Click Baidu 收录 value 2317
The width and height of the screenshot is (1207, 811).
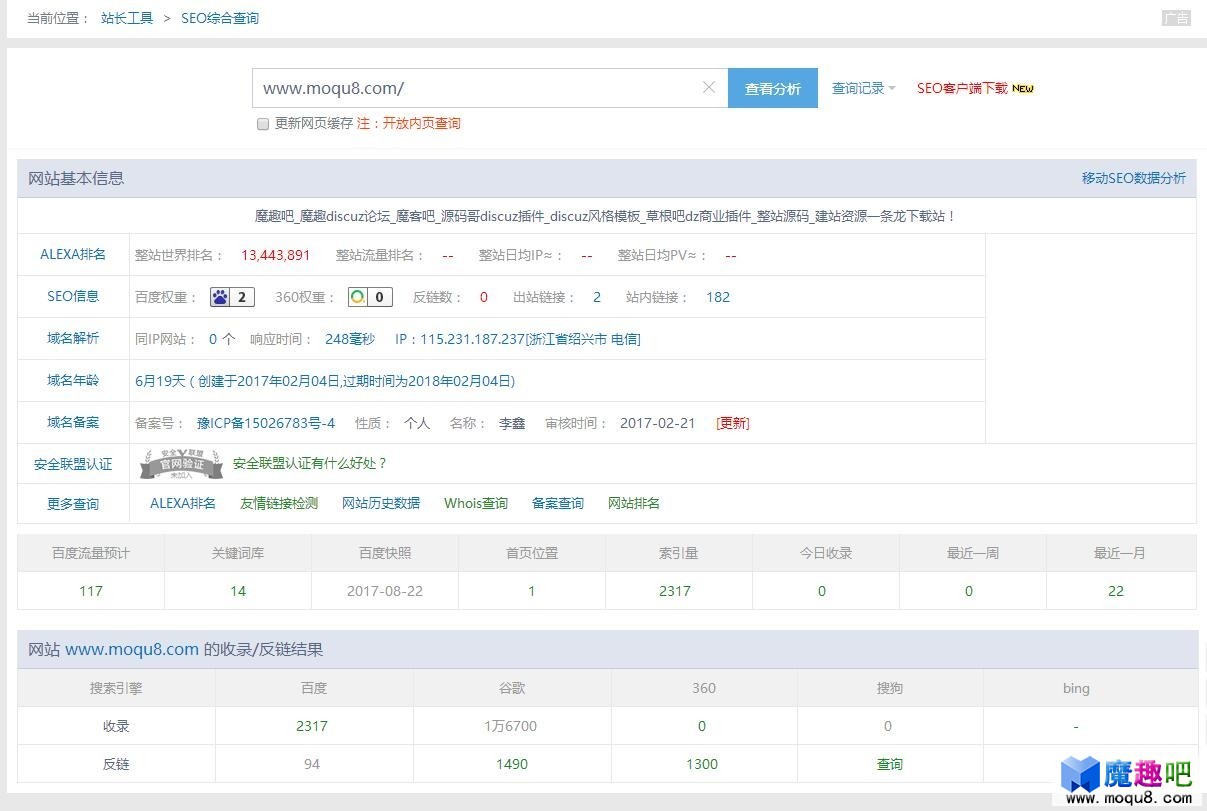tap(312, 726)
